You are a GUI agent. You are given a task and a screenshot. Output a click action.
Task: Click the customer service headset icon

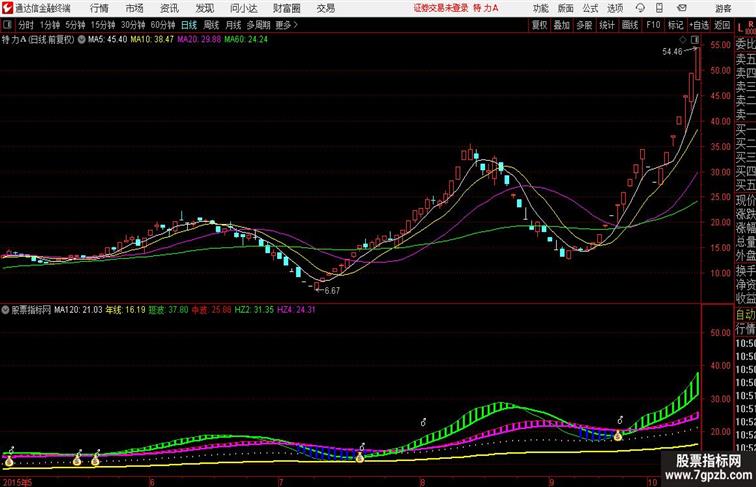[x=640, y=8]
